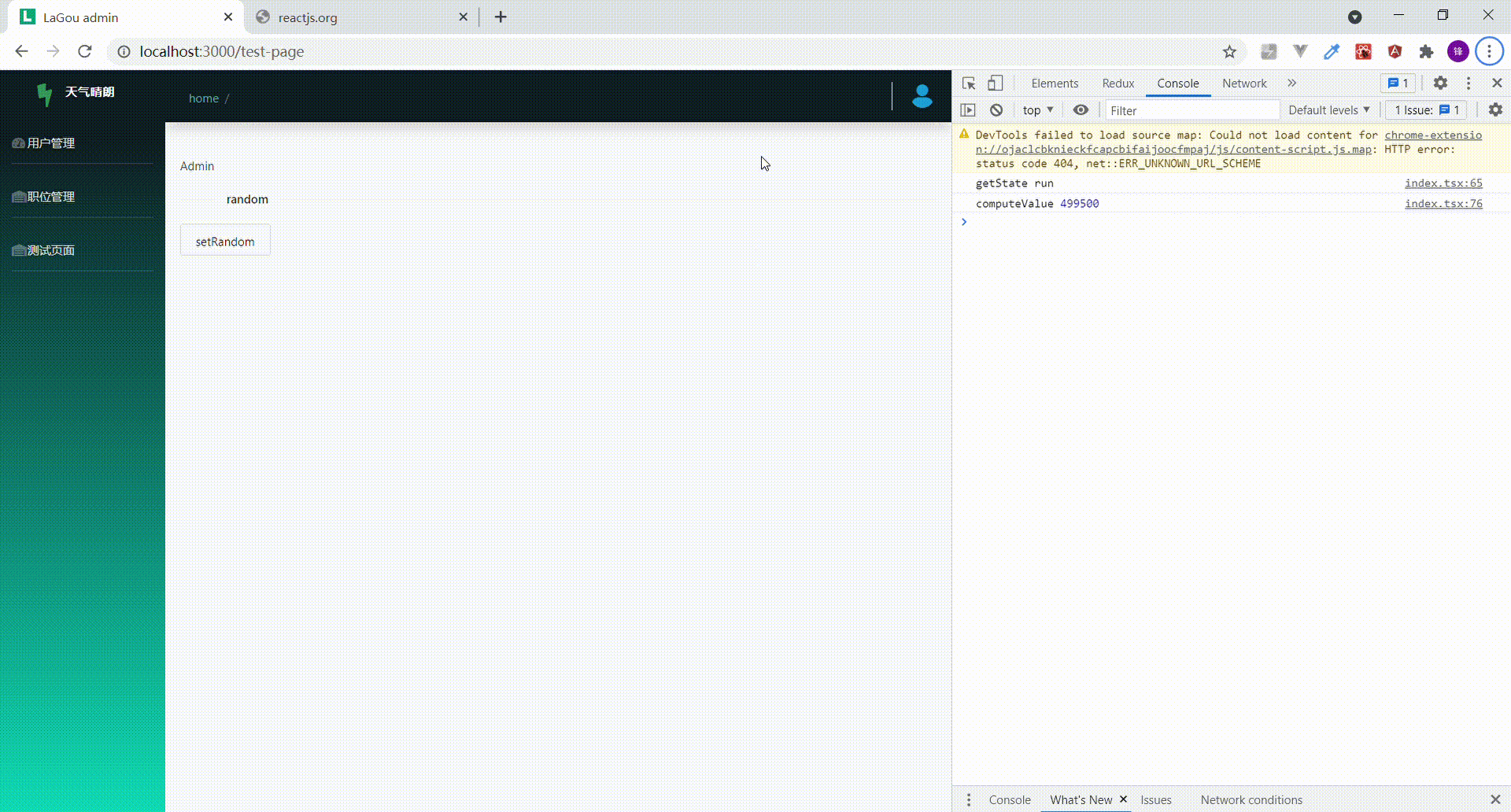Open the DevTools three-dot customize menu
1511x812 pixels.
point(1469,83)
